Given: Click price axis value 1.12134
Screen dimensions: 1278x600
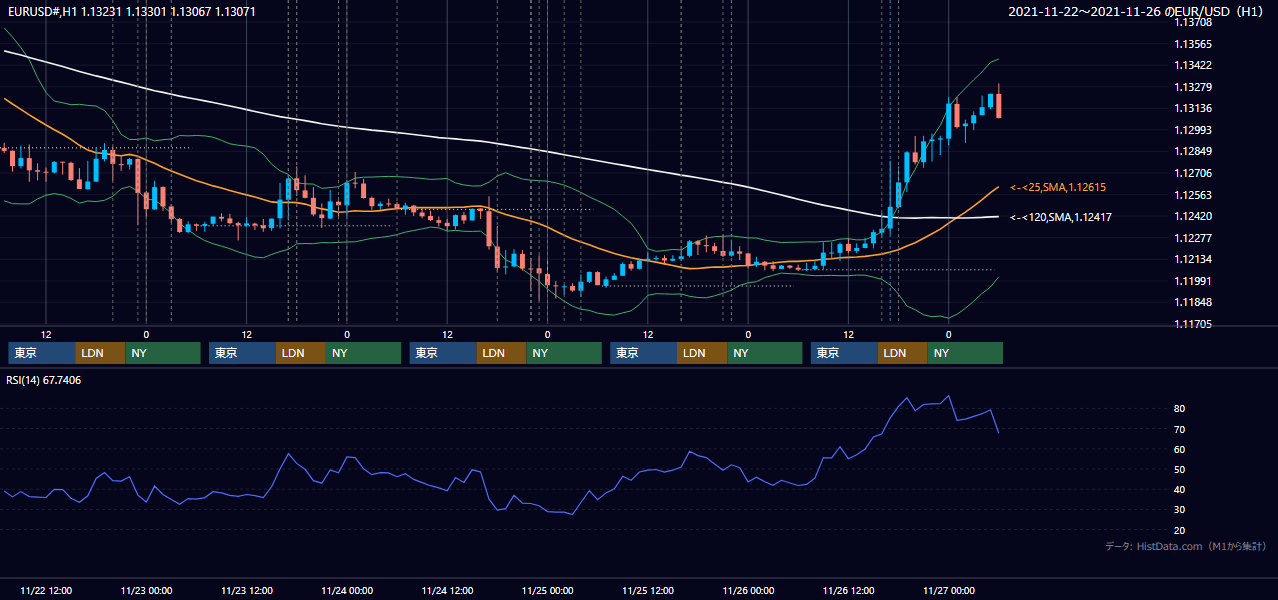Looking at the screenshot, I should 1194,259.
